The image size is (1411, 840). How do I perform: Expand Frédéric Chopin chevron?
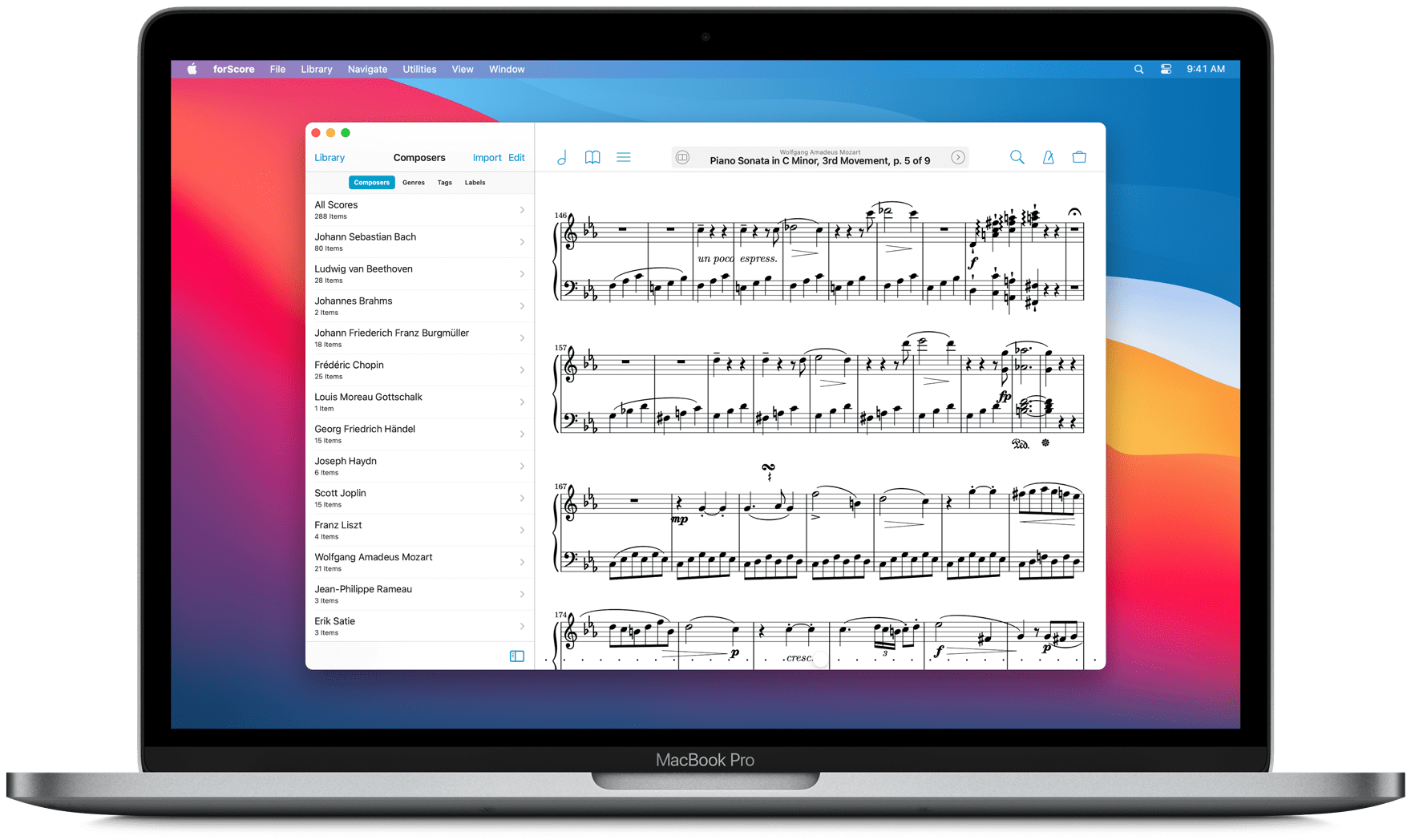[x=522, y=370]
